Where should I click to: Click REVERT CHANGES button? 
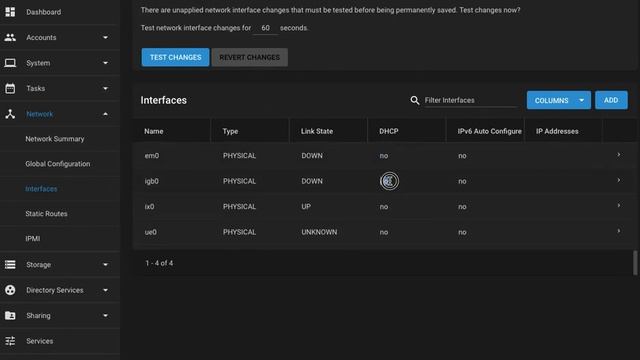pyautogui.click(x=249, y=57)
